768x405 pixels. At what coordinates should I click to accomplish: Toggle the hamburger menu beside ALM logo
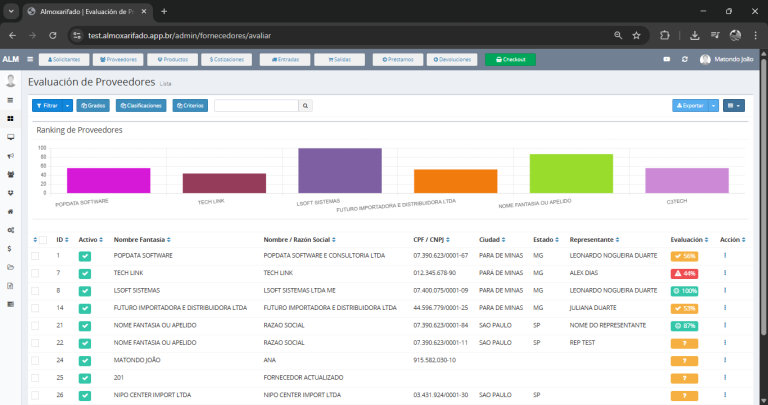tap(30, 59)
